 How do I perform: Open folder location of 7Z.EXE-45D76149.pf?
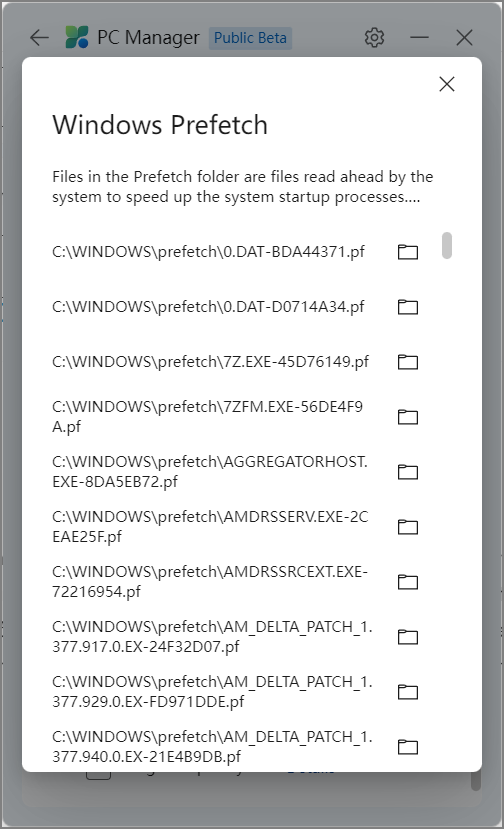[x=408, y=362]
